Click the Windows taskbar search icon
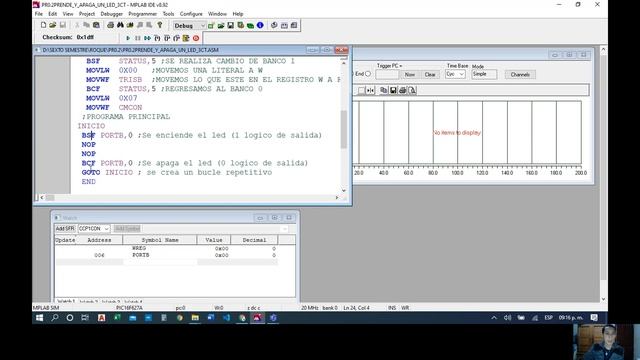The width and height of the screenshot is (640, 360). 55,318
